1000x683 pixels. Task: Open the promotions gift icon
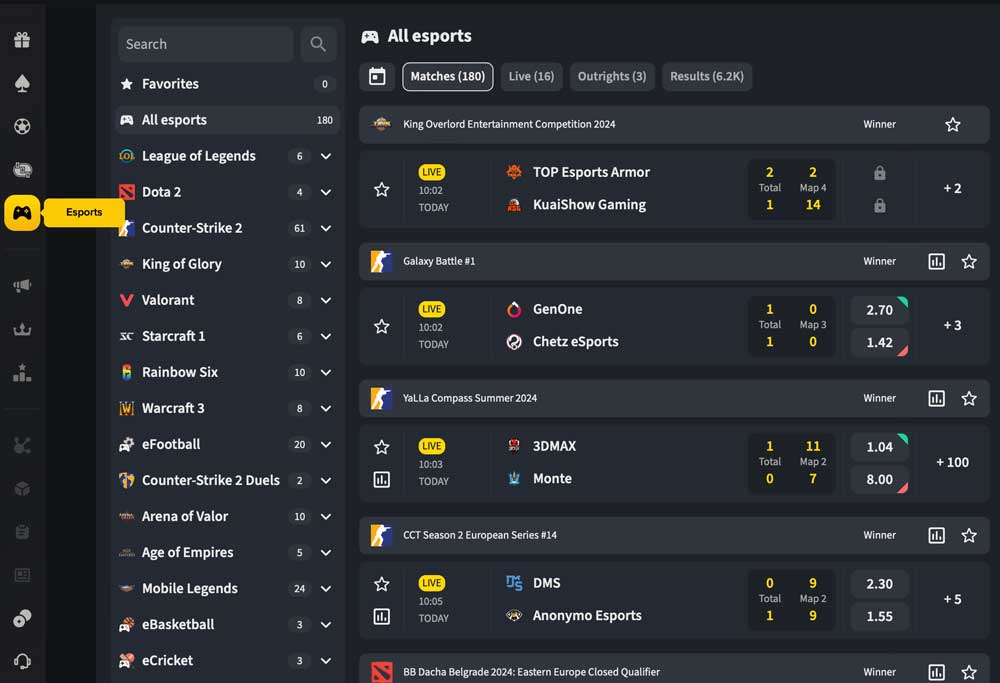pos(21,39)
